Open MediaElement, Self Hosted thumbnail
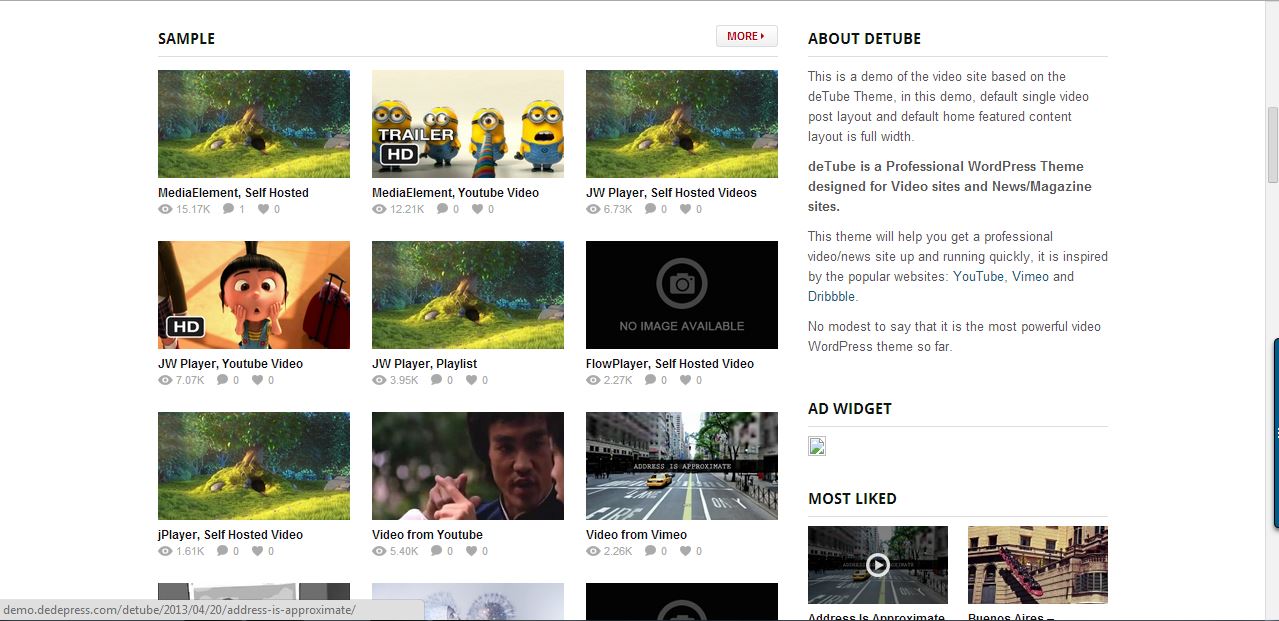This screenshot has height=621, width=1279. (x=254, y=124)
